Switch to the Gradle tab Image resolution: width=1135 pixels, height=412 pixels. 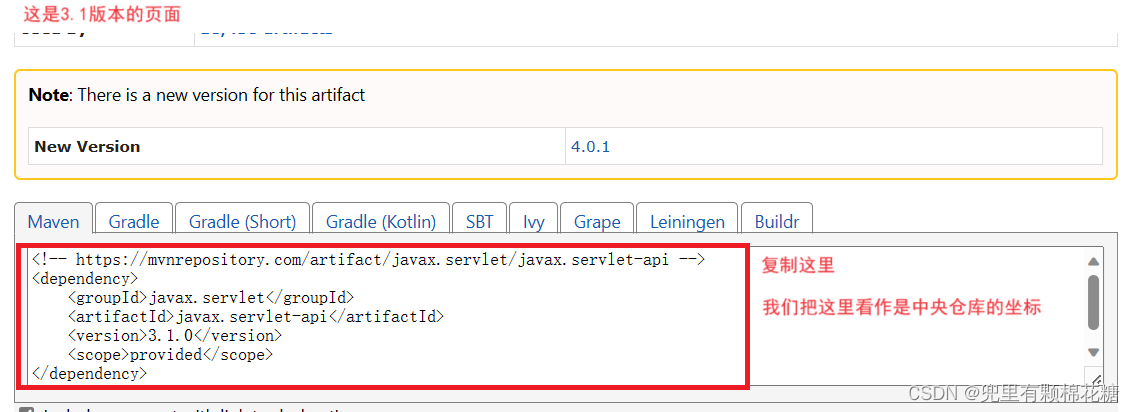point(134,219)
